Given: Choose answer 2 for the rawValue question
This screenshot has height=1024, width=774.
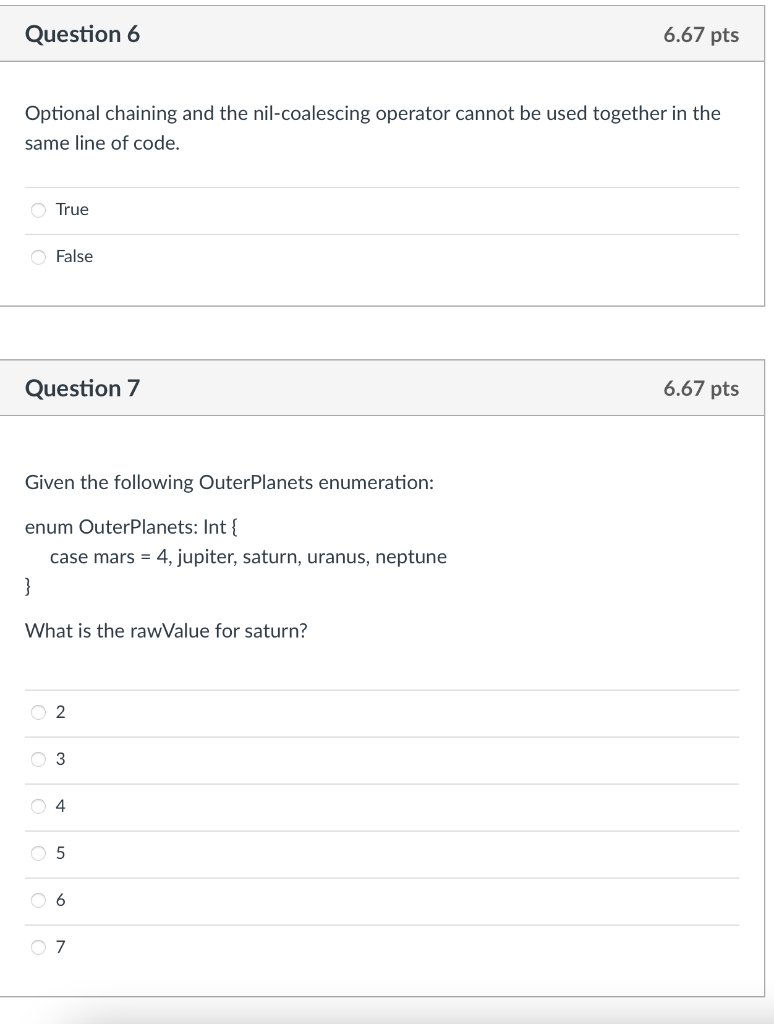Looking at the screenshot, I should coord(38,712).
